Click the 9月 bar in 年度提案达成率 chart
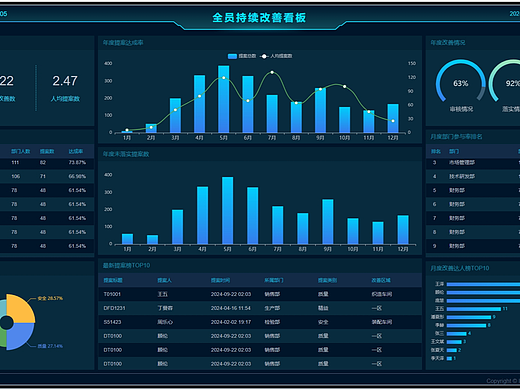Screen dimensions: 520x390 click(x=320, y=110)
